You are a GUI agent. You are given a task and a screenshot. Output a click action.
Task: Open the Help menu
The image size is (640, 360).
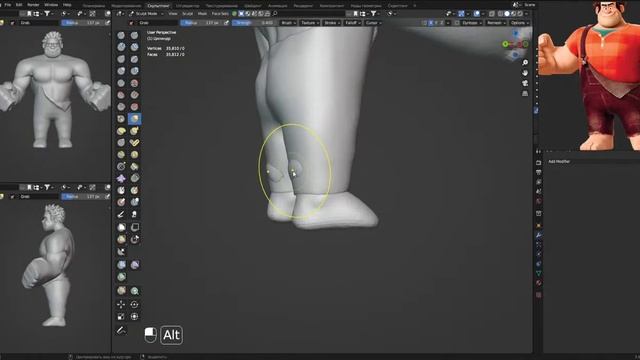click(x=67, y=5)
